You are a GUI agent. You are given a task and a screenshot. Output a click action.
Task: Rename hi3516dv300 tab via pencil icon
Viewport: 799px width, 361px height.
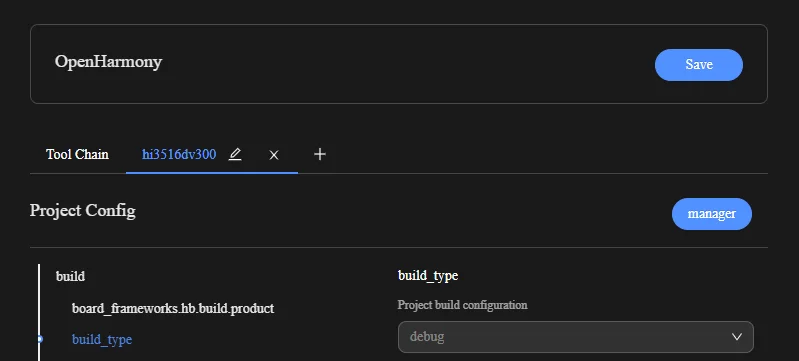tap(235, 154)
